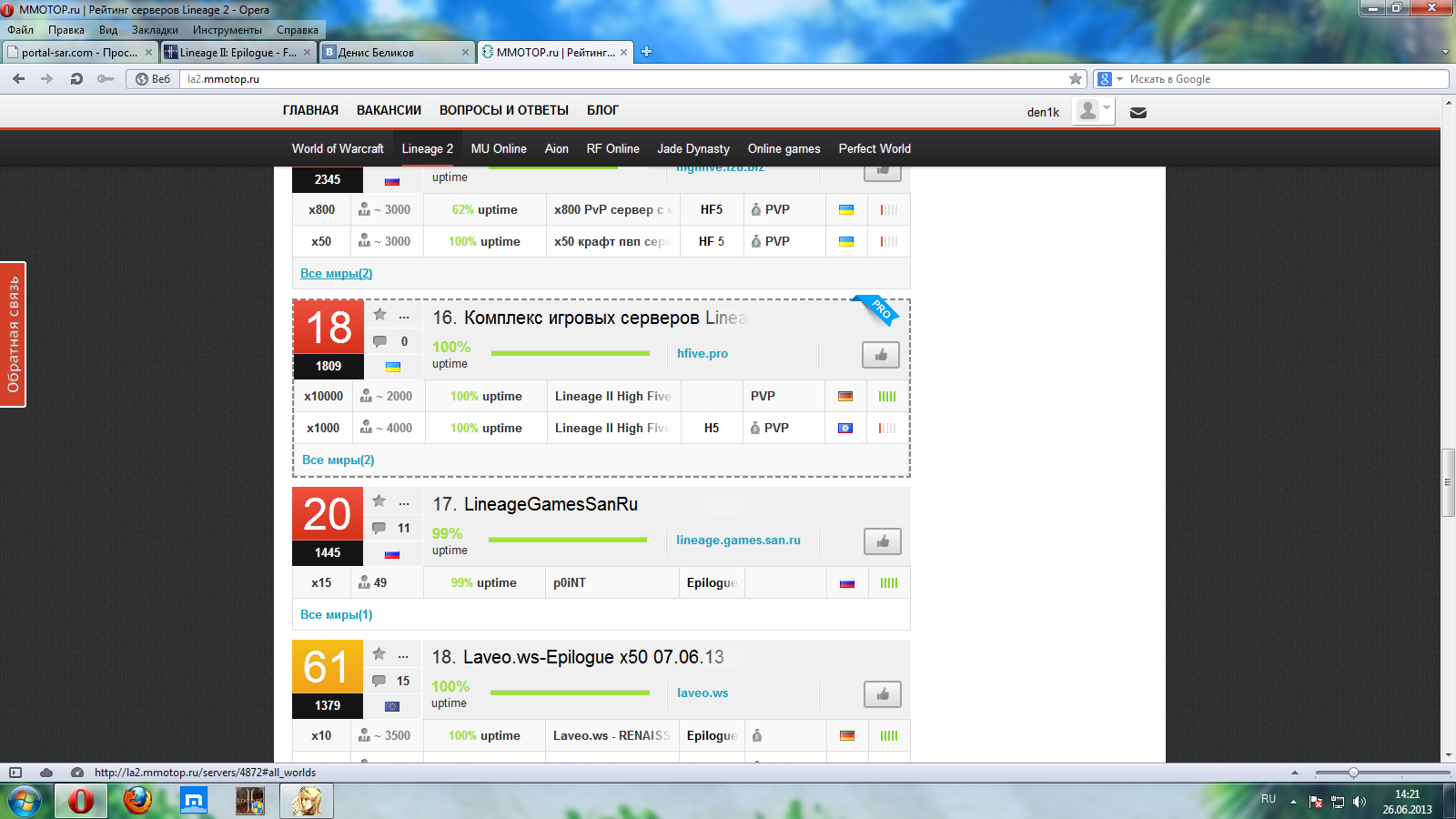Open the mail envelope icon next to den1k
Viewport: 1456px width, 819px height.
coord(1138,113)
